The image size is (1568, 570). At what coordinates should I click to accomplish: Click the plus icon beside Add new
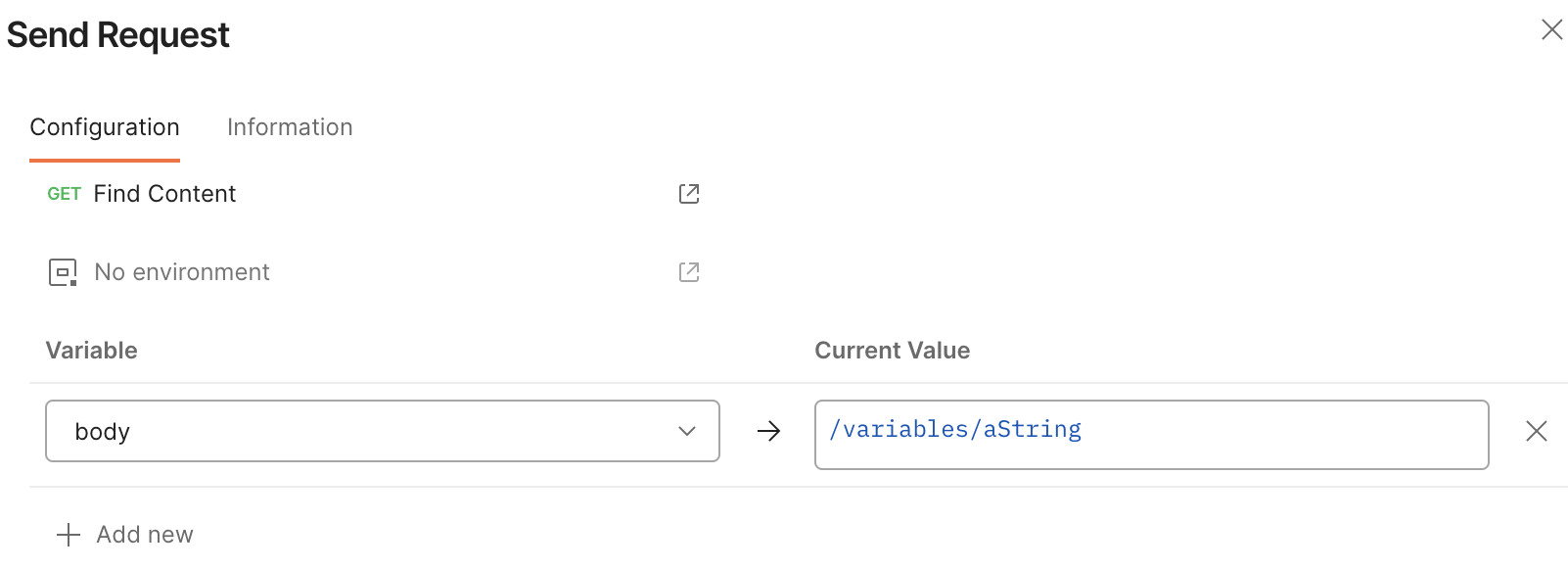pos(67,535)
